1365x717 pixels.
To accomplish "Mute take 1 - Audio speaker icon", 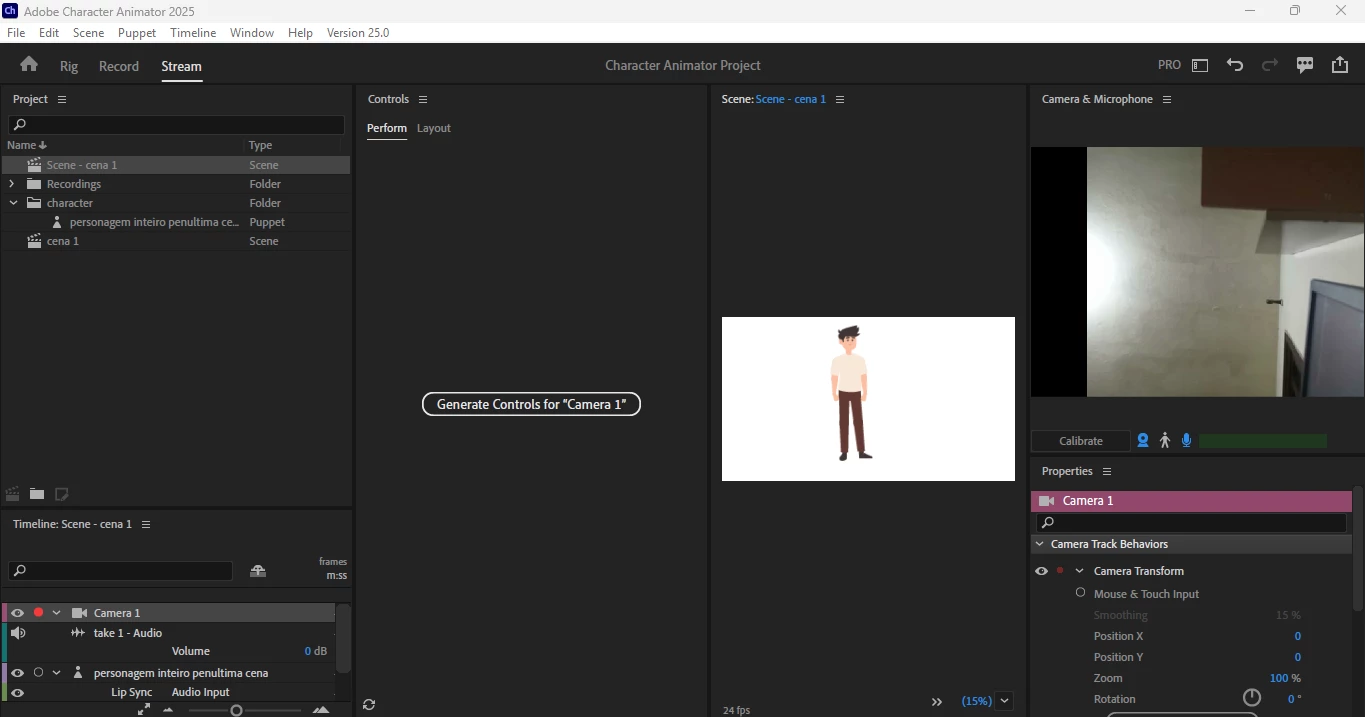I will [17, 633].
